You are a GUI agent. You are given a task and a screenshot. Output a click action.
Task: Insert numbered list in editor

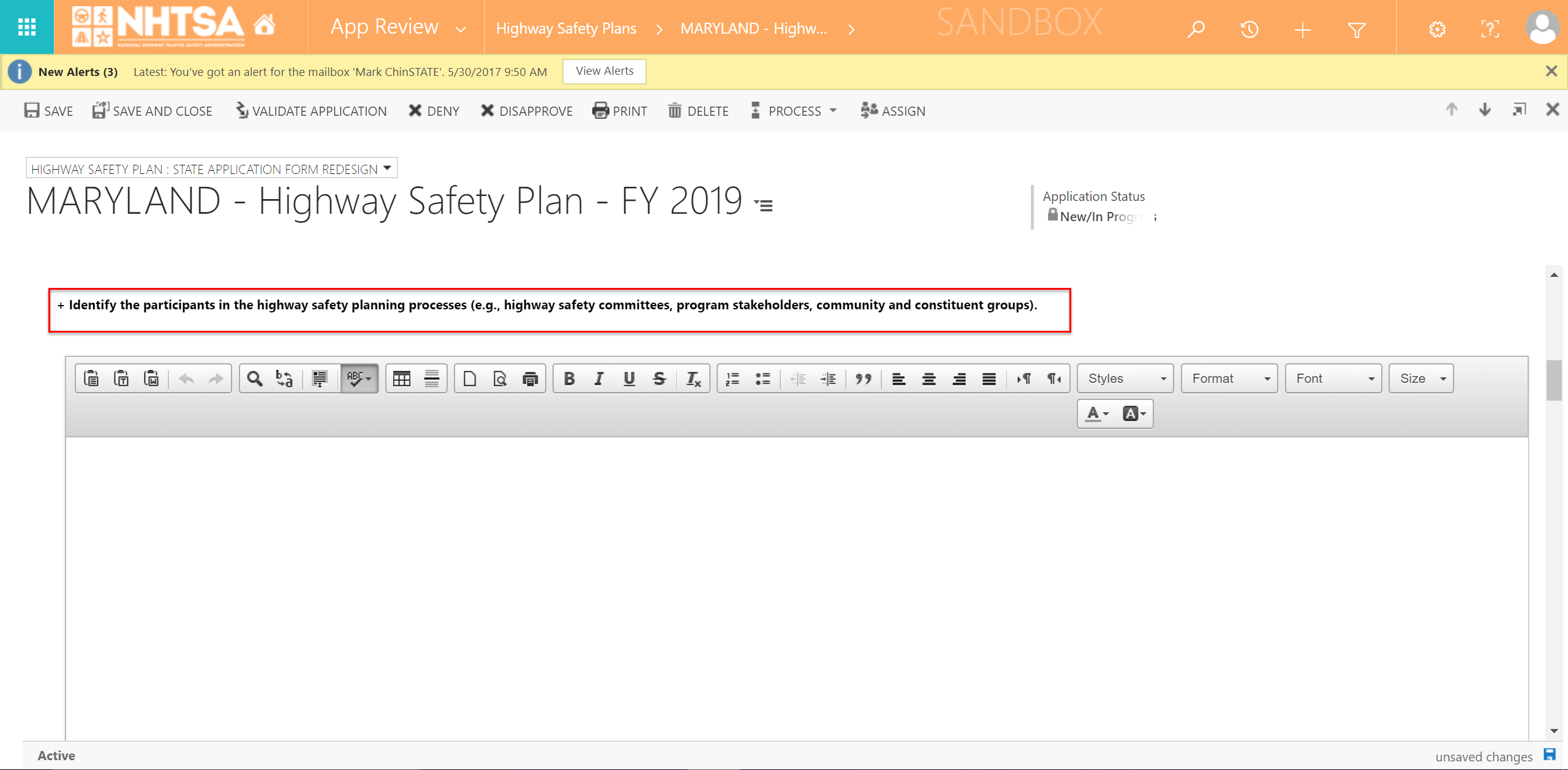tap(733, 379)
